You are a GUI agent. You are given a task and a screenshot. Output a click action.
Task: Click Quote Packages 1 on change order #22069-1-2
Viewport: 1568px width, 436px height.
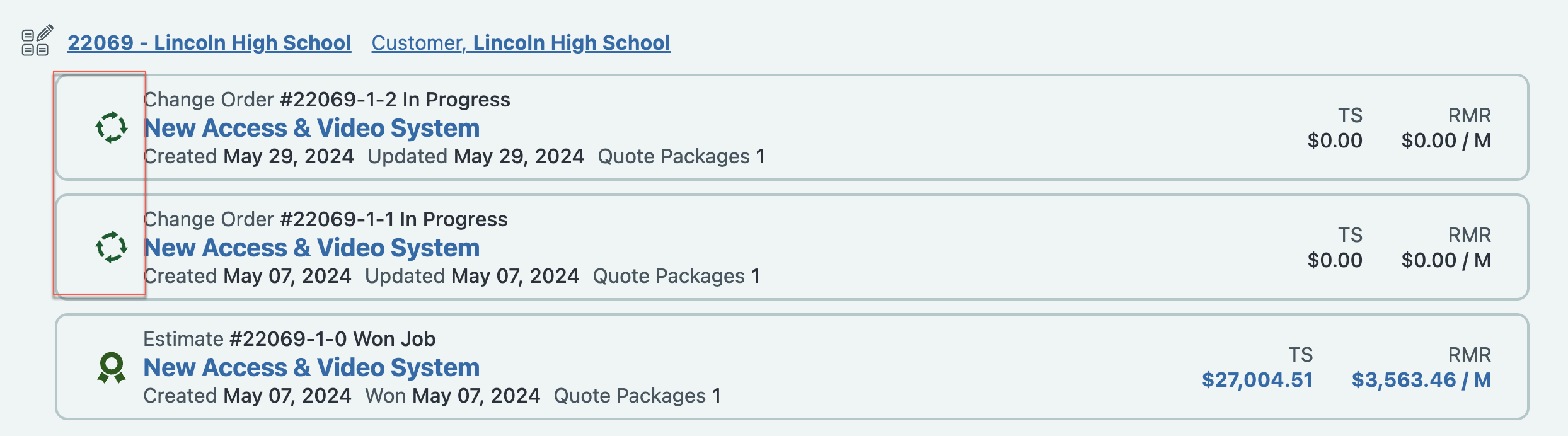(681, 156)
